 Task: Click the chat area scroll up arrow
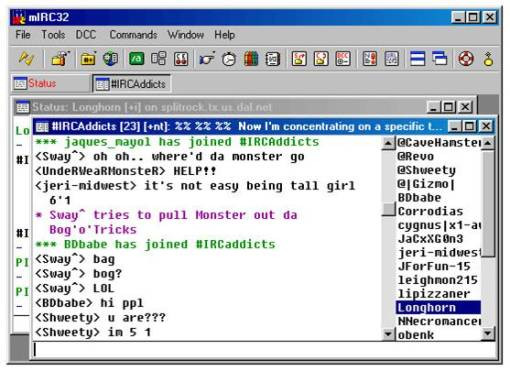388,143
